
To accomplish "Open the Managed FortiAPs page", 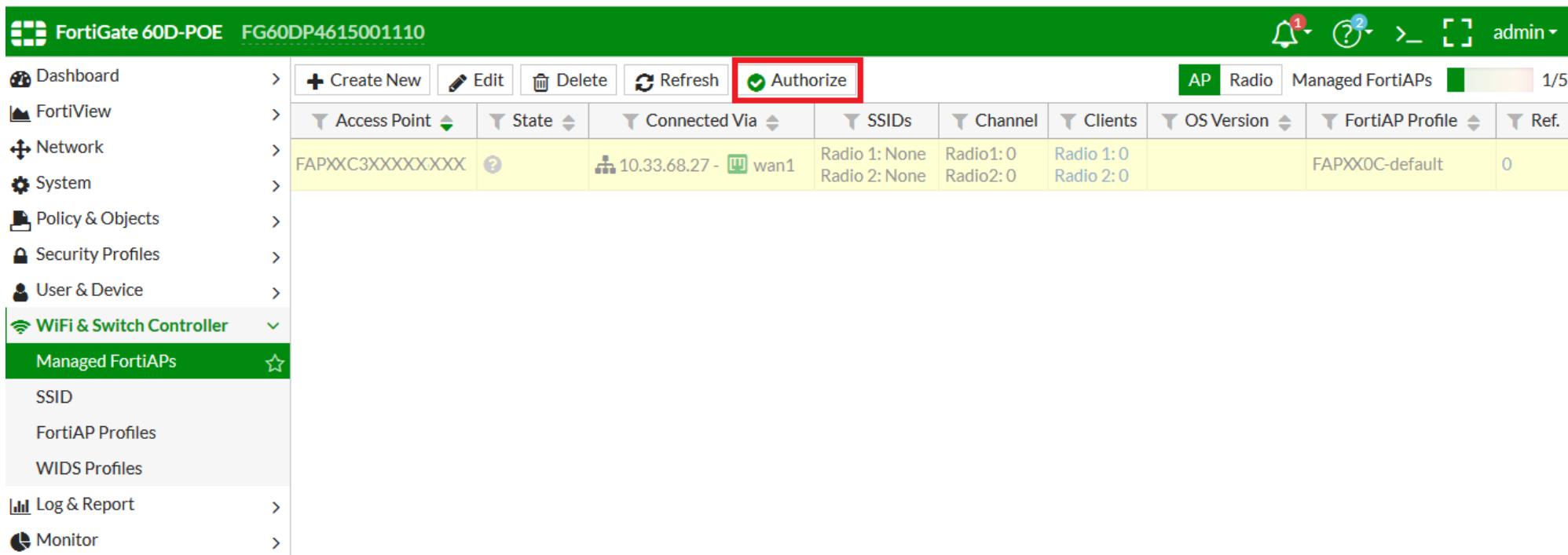I will (x=106, y=361).
